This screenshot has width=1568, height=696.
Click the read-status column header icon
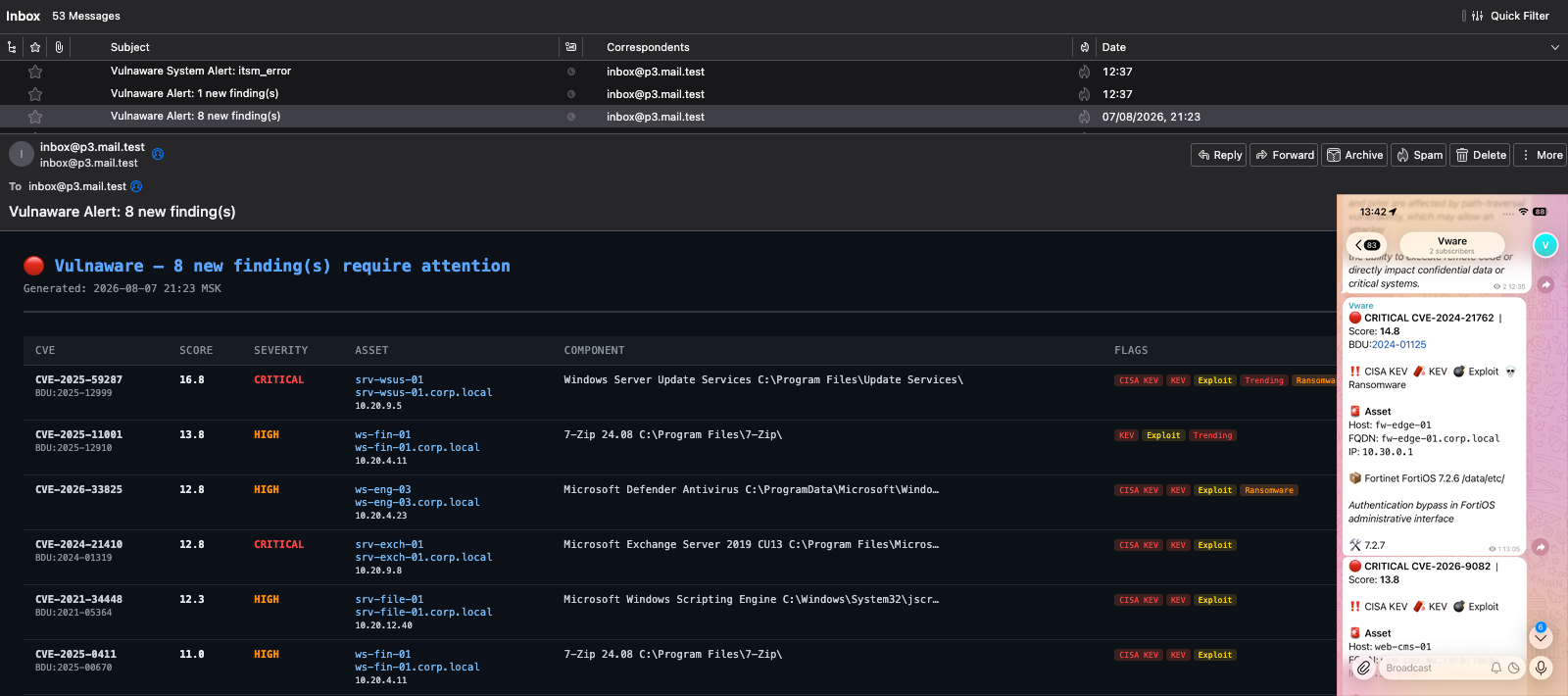tap(571, 47)
